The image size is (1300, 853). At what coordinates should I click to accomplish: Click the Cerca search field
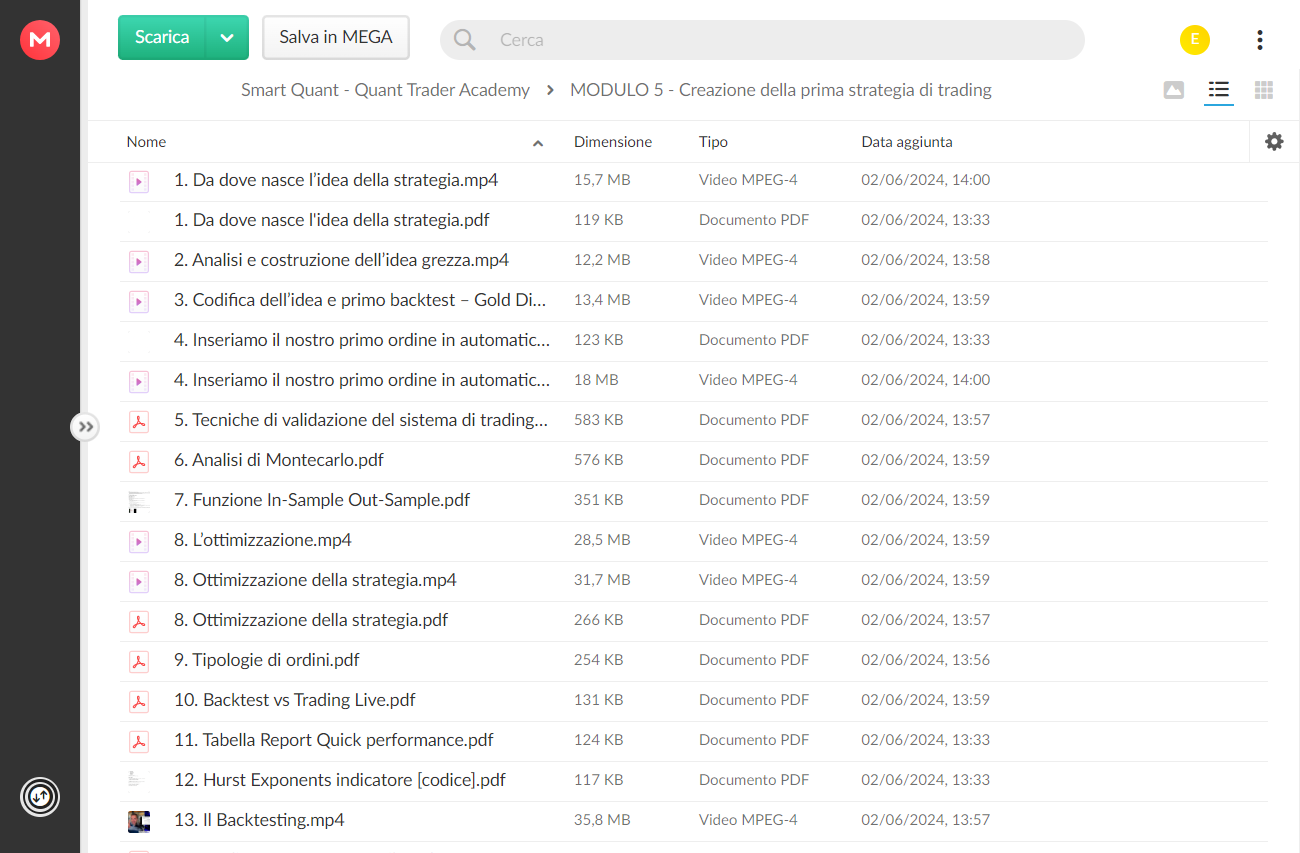(x=762, y=40)
